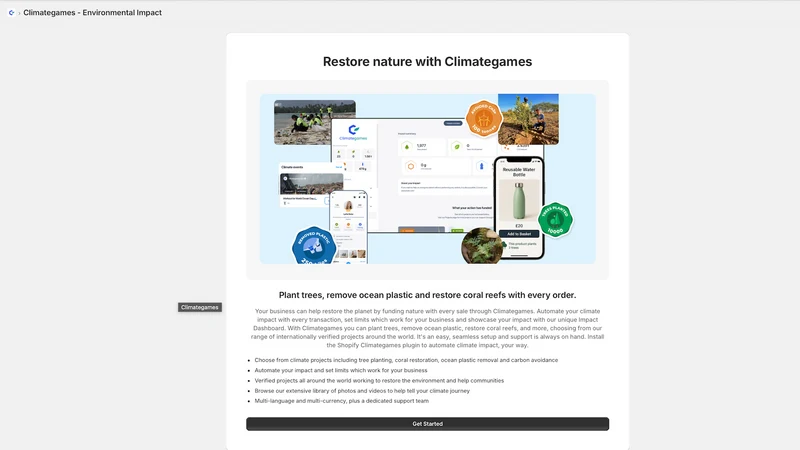Click bullet 'Multi-language and multi-currency' text

pos(342,401)
